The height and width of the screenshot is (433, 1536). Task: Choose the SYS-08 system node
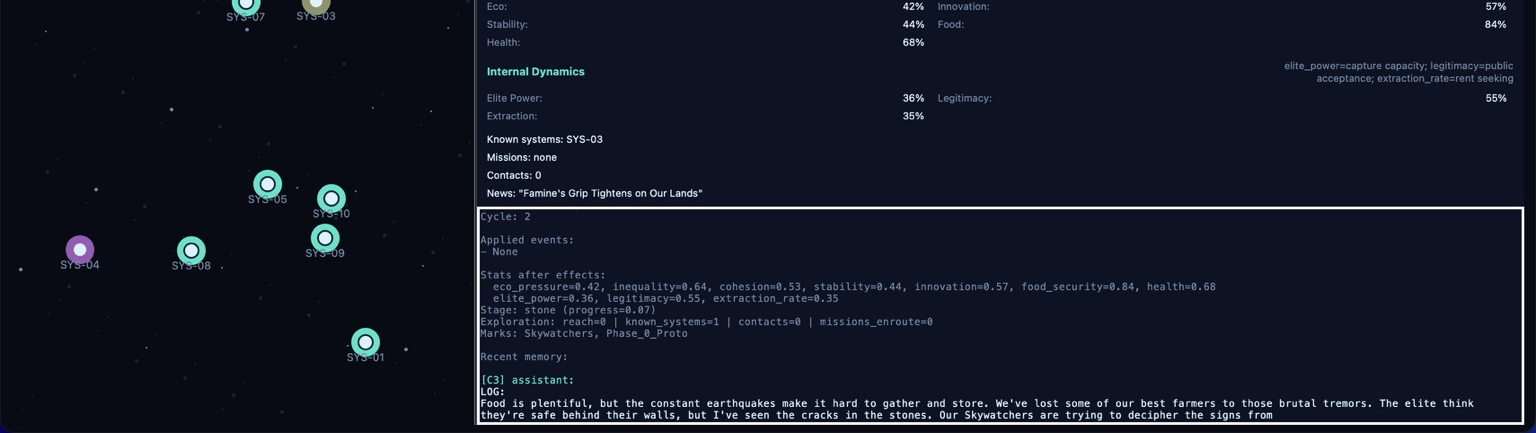(x=191, y=250)
